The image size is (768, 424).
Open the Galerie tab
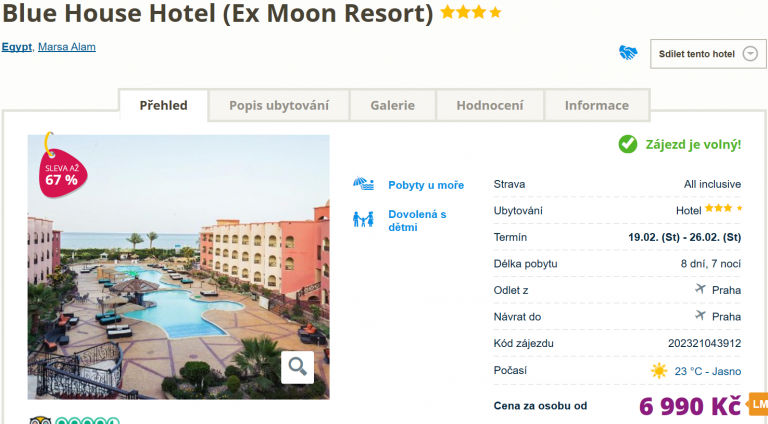[392, 105]
